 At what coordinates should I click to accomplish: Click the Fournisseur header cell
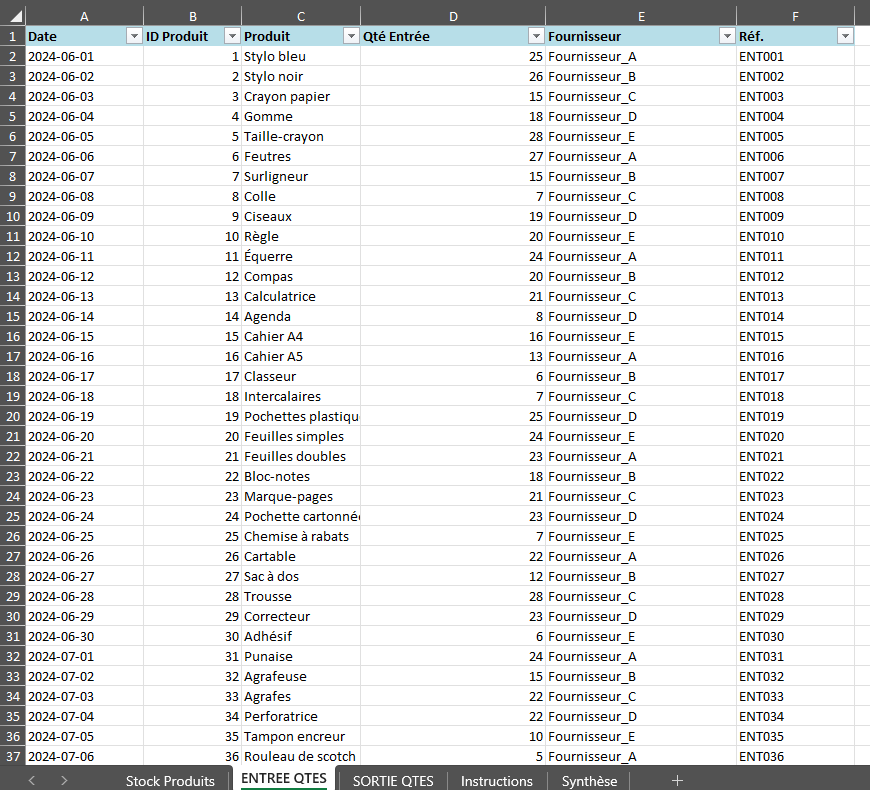tap(641, 37)
